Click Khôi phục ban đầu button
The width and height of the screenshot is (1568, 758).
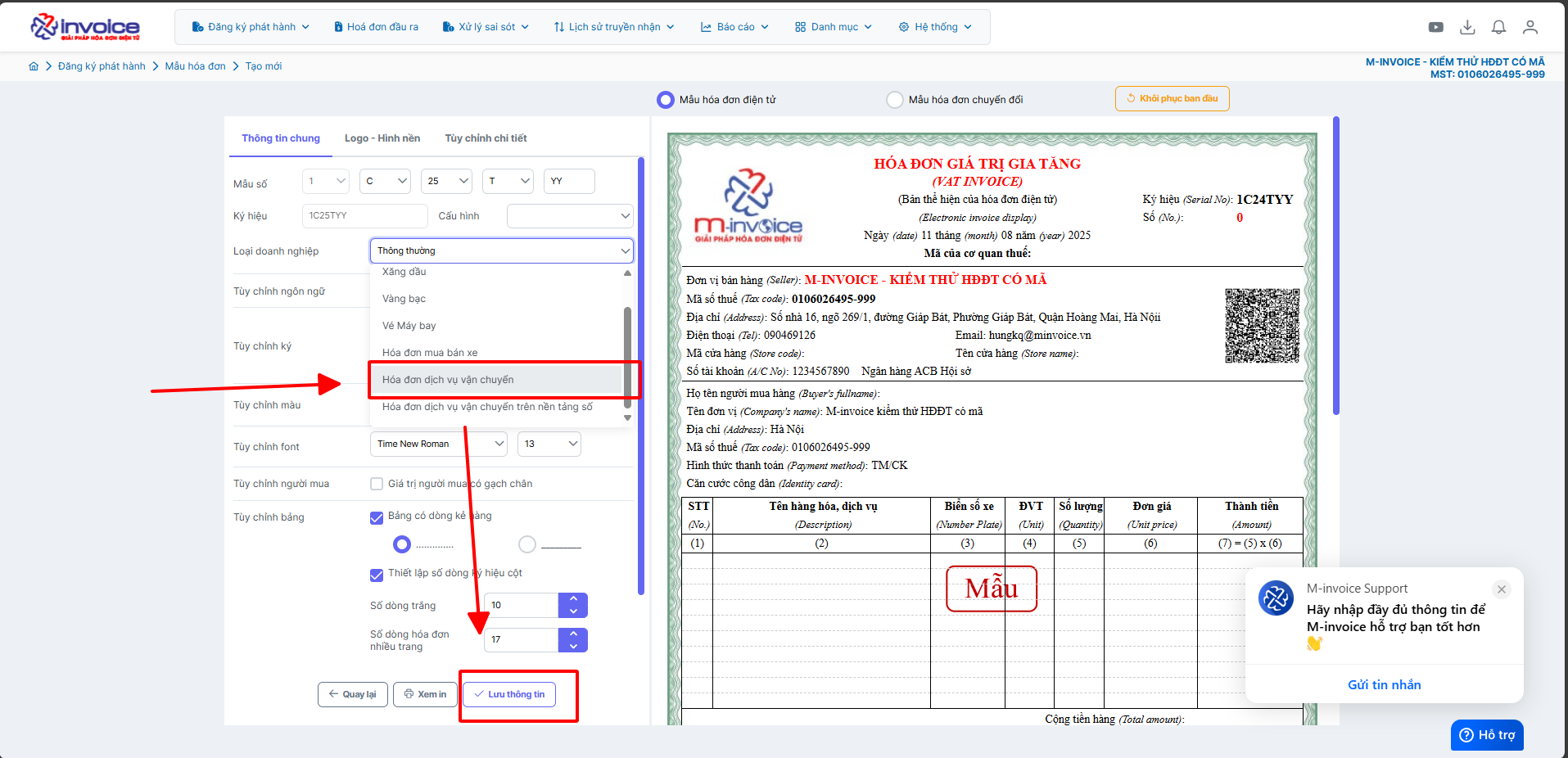tap(1172, 98)
